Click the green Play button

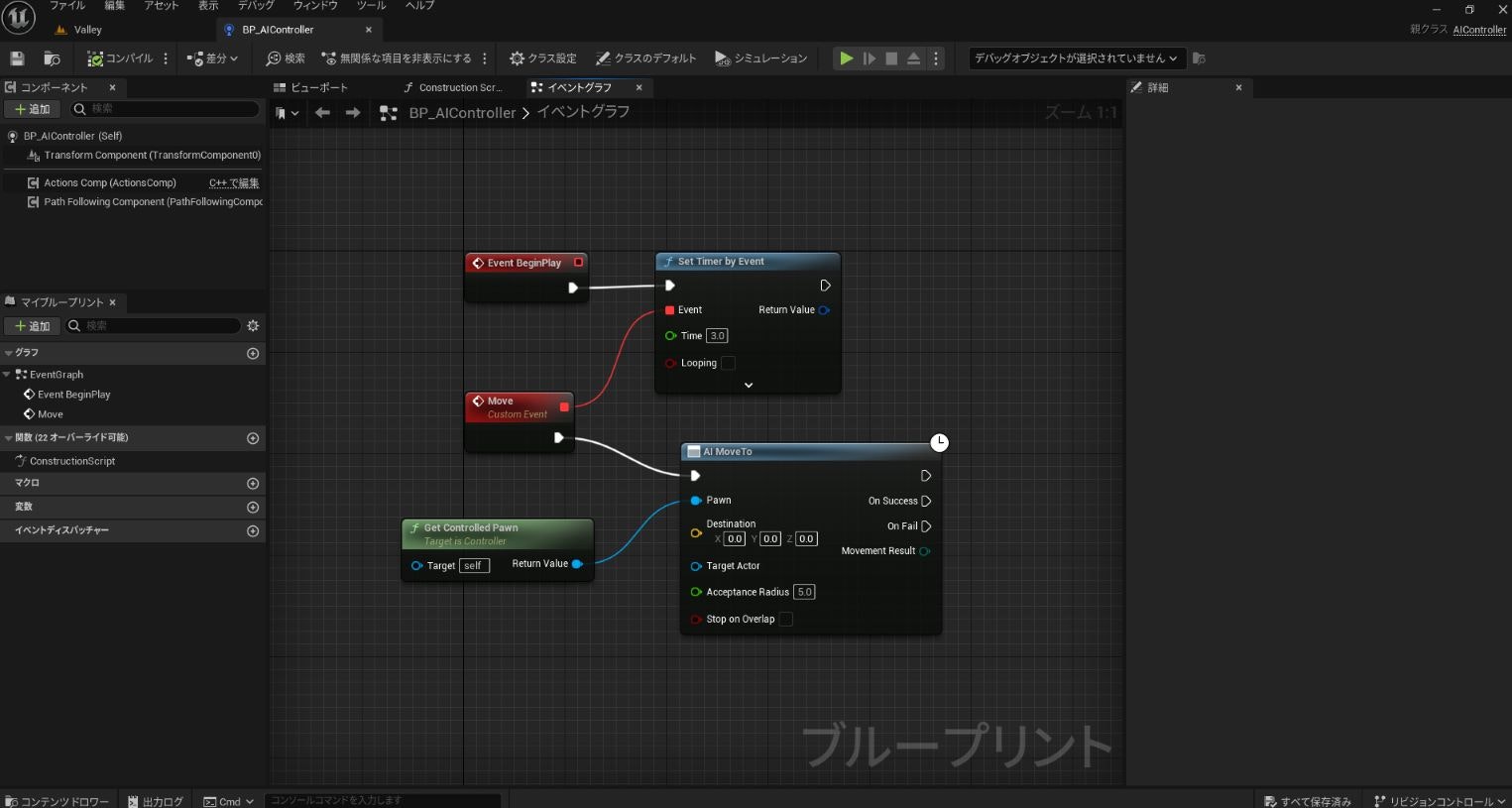click(846, 58)
